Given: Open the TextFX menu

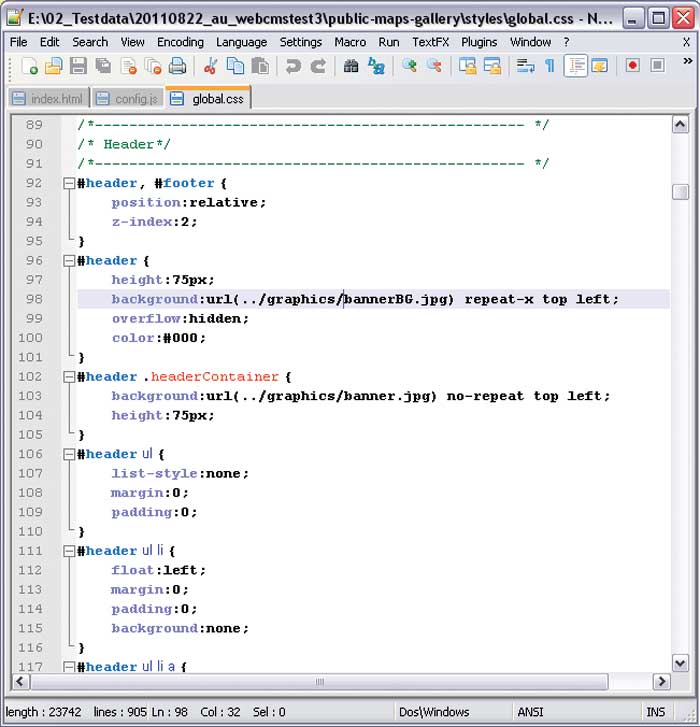Looking at the screenshot, I should pos(430,42).
